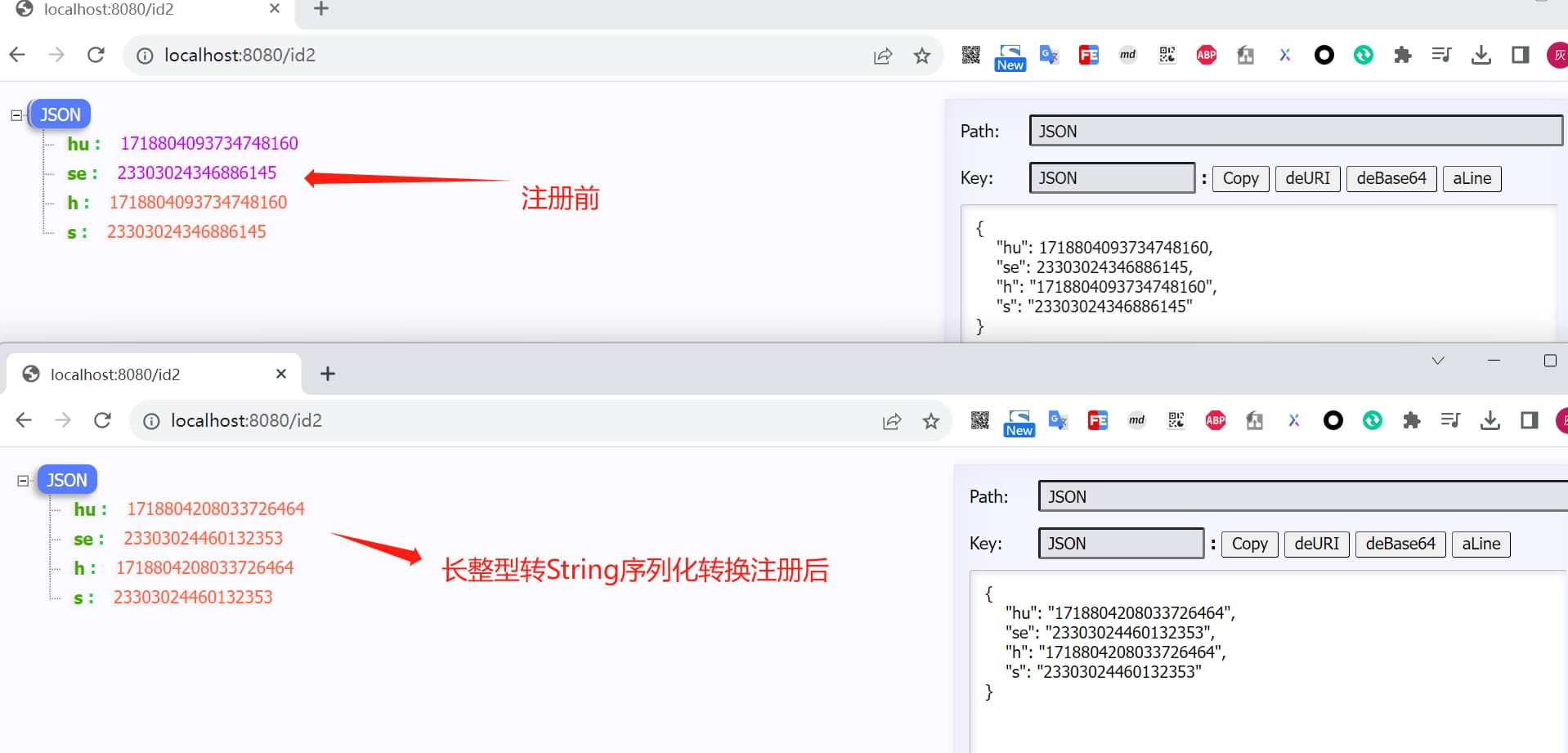This screenshot has height=753, width=1568.
Task: Open the Google Translate extension in the bottom window
Action: click(x=1058, y=420)
